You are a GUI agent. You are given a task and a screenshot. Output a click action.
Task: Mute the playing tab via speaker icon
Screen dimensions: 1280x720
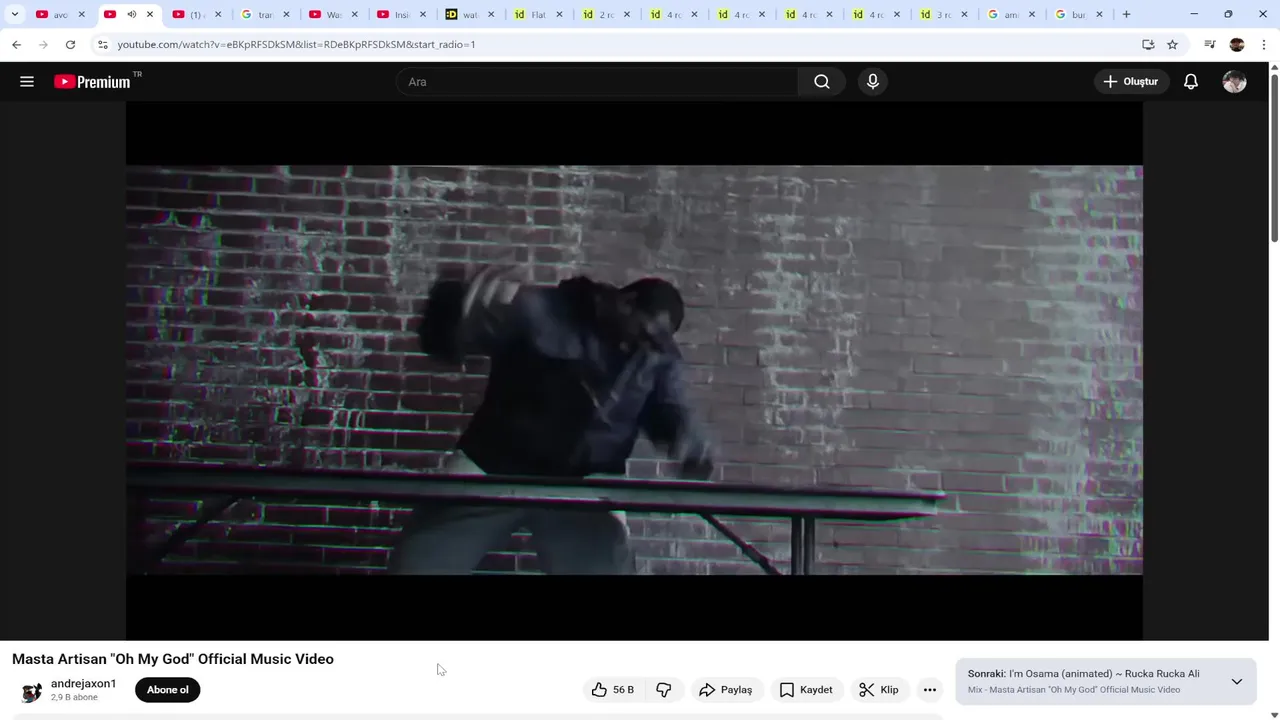click(131, 14)
